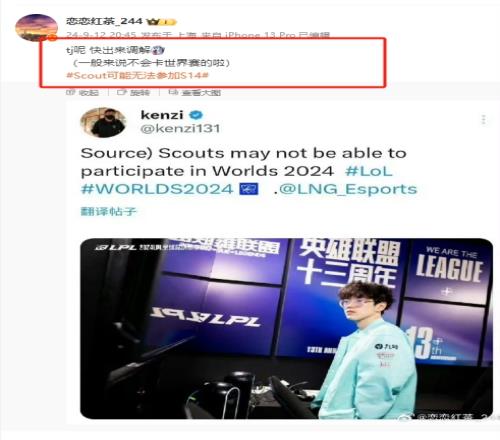
Task: Open kenzi's round profile picture
Action: [103, 123]
